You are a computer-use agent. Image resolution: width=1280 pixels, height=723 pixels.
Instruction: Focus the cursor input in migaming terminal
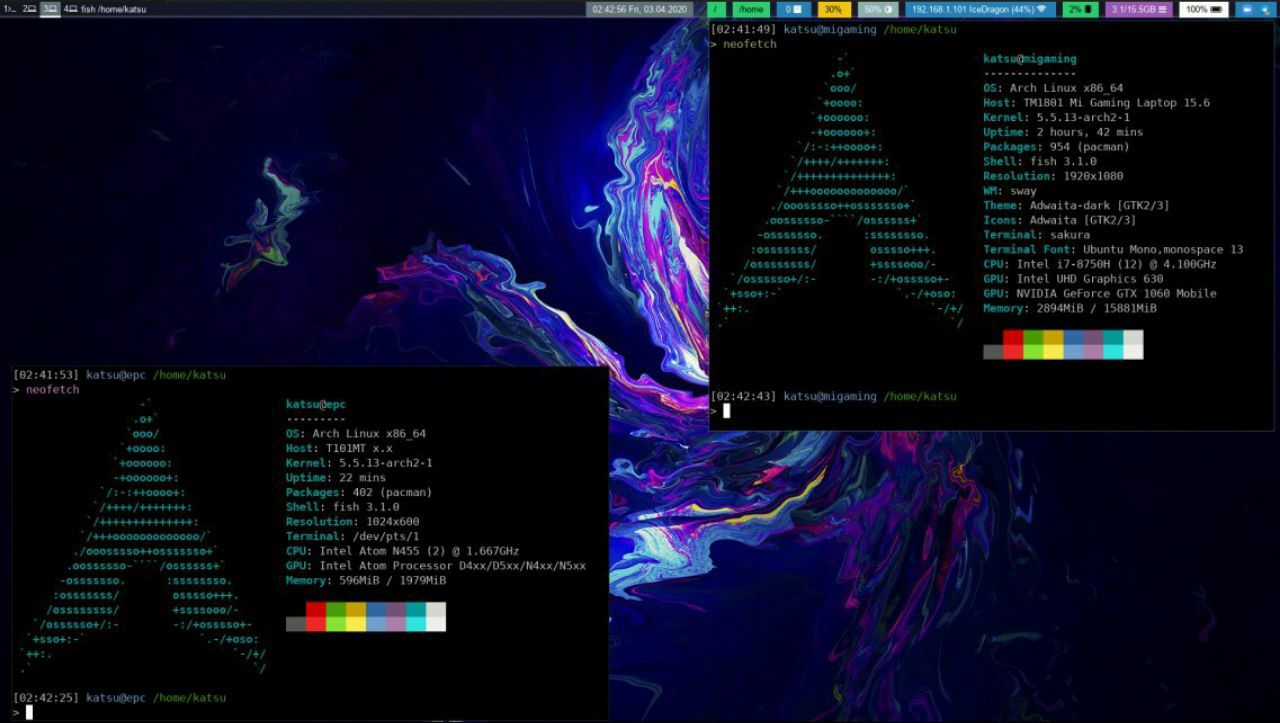pyautogui.click(x=727, y=411)
